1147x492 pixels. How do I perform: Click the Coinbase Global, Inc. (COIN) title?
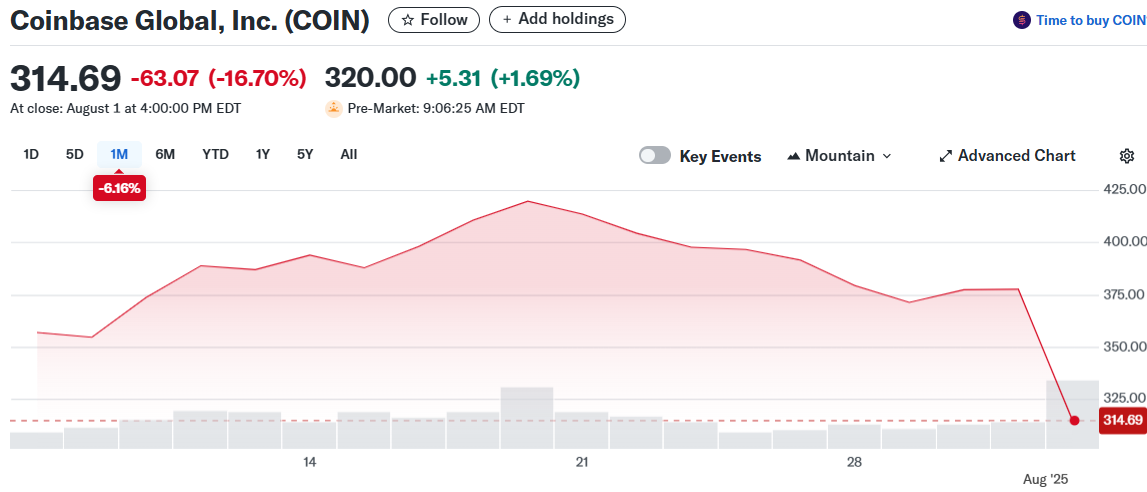(189, 20)
